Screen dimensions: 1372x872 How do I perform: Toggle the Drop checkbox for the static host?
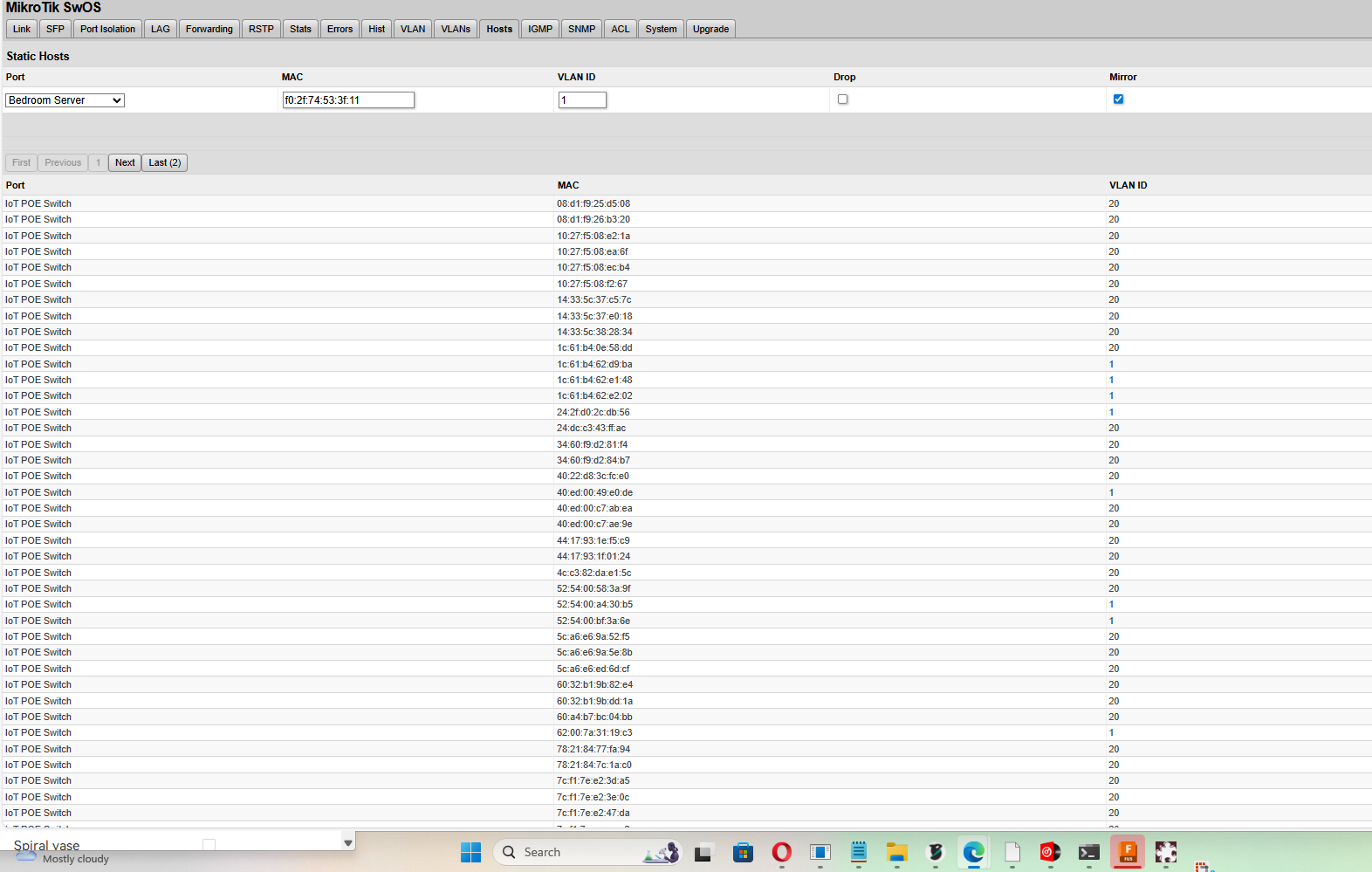pos(842,99)
